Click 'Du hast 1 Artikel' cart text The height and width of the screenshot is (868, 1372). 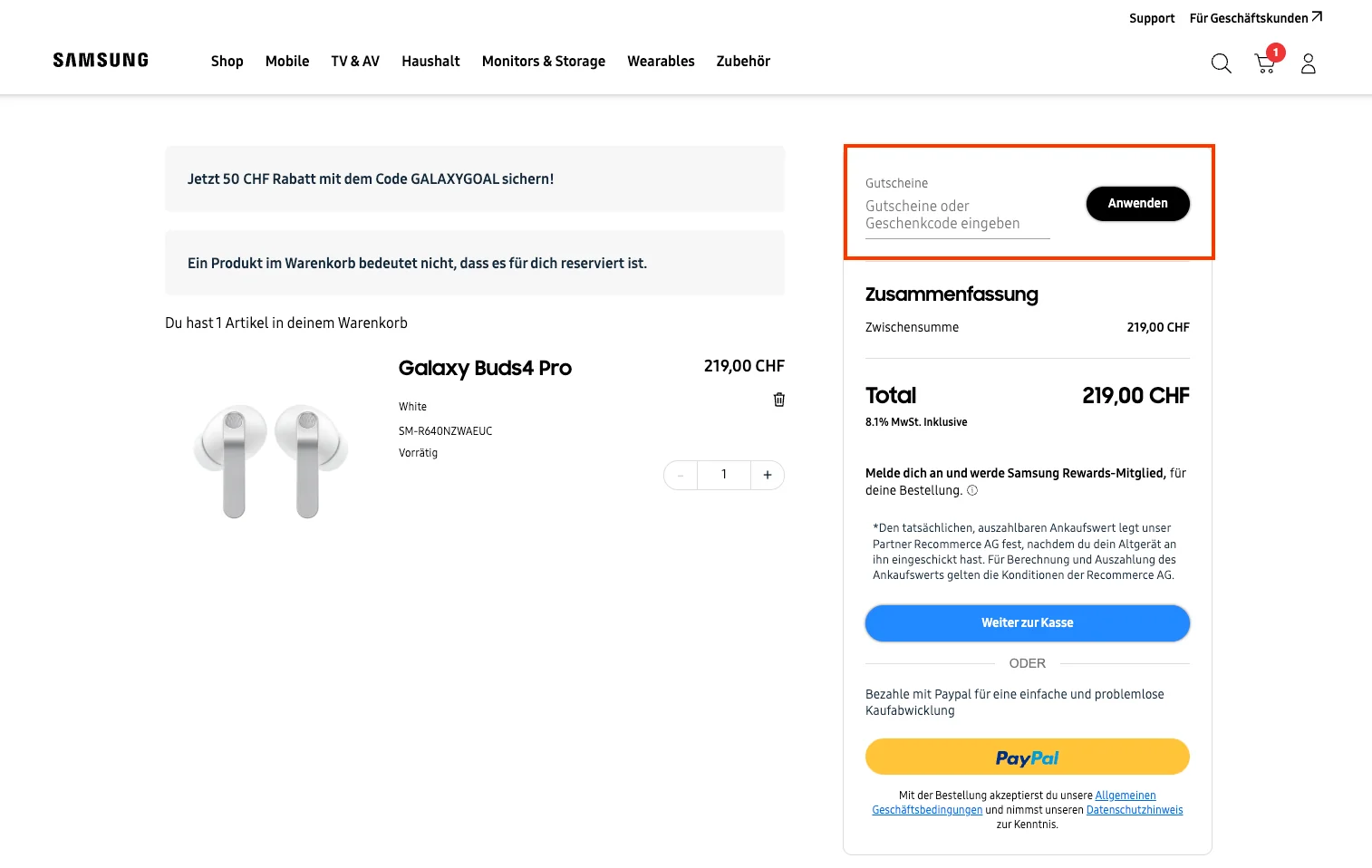tap(286, 323)
